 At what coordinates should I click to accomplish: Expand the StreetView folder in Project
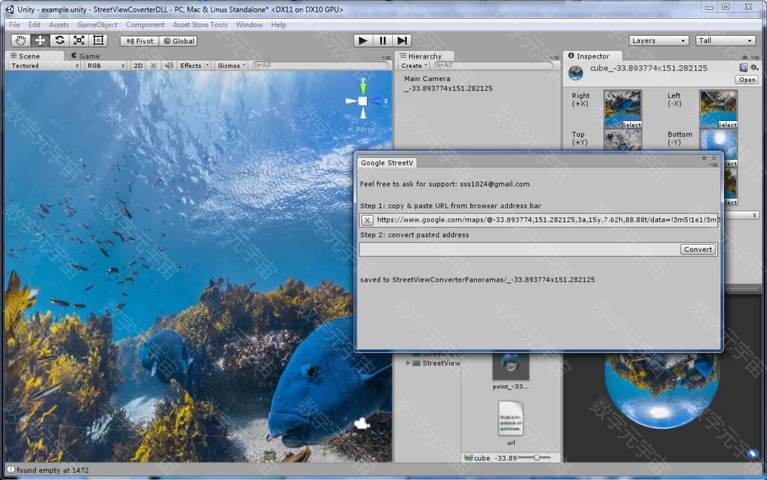click(408, 363)
